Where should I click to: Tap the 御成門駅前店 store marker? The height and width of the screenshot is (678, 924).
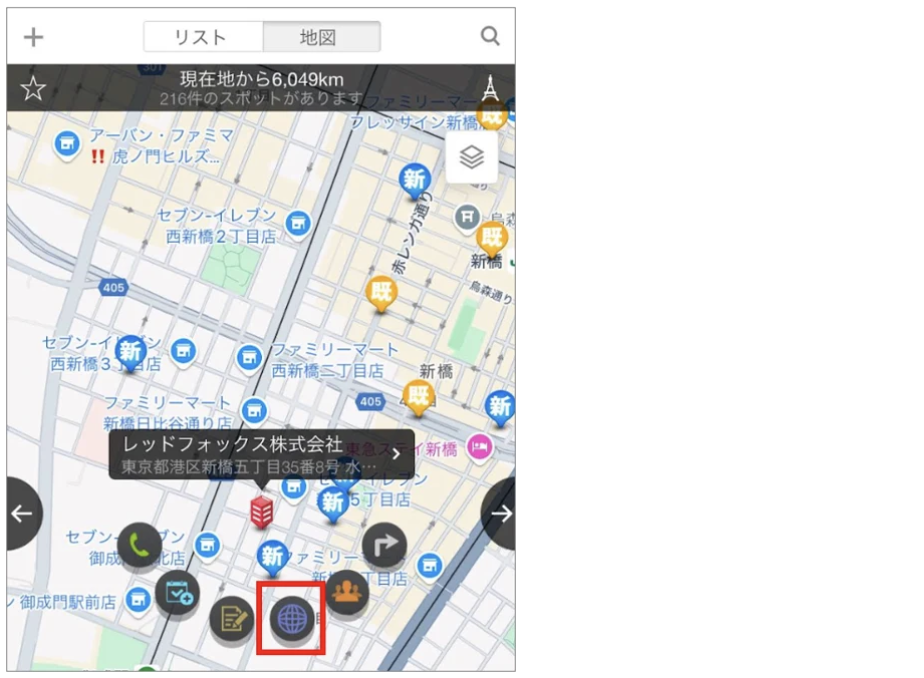[x=138, y=600]
